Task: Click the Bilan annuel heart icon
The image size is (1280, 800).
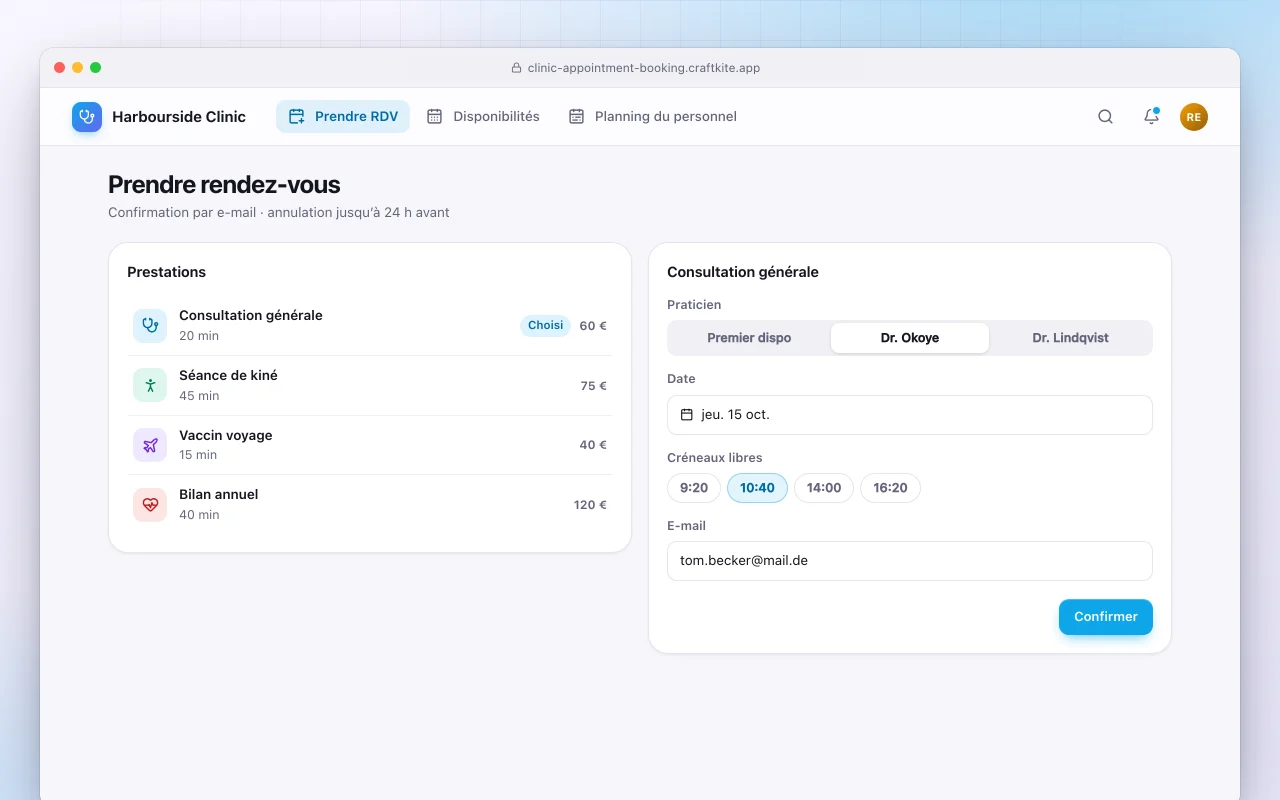Action: [x=150, y=505]
